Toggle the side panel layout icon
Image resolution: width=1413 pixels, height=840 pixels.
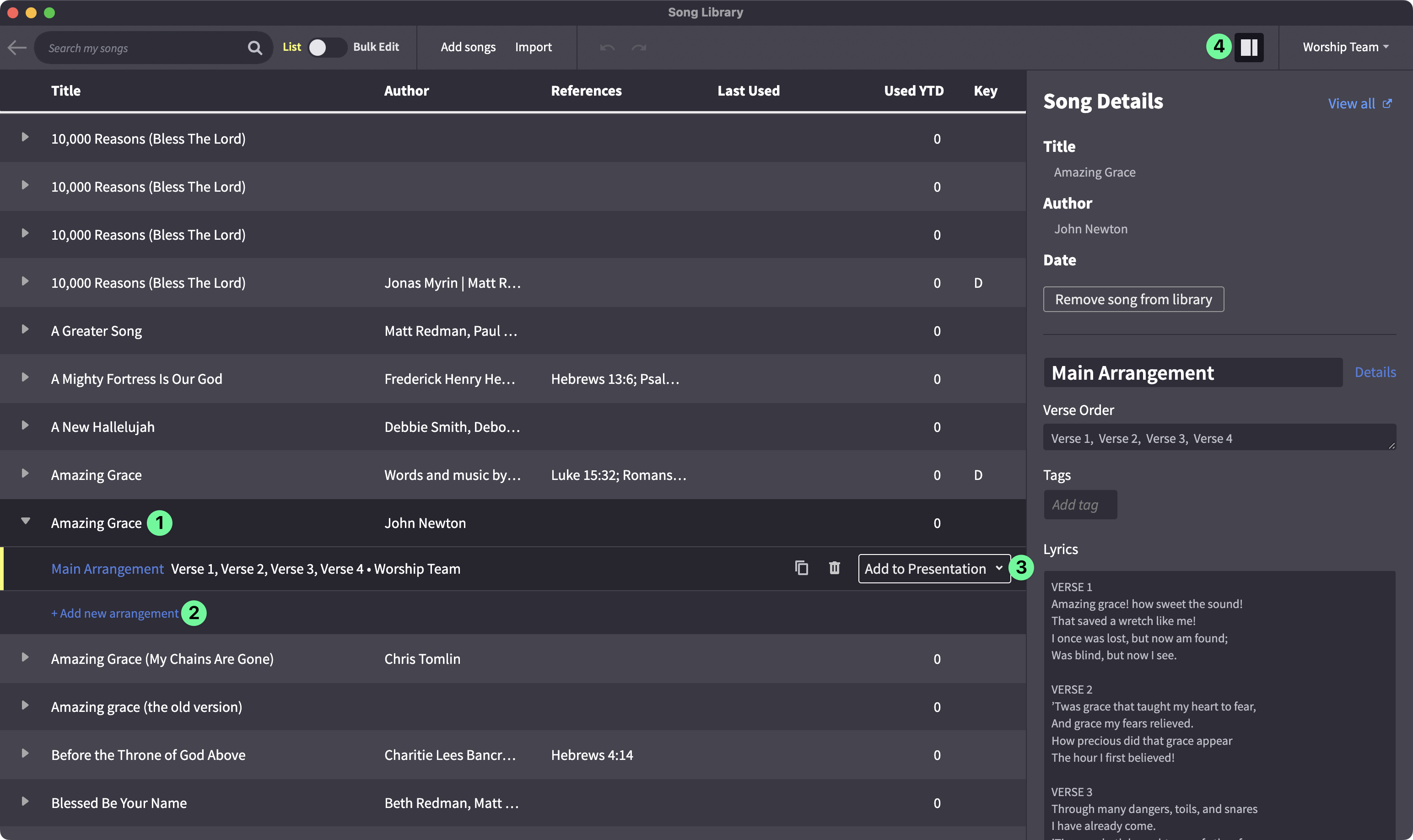[x=1249, y=47]
